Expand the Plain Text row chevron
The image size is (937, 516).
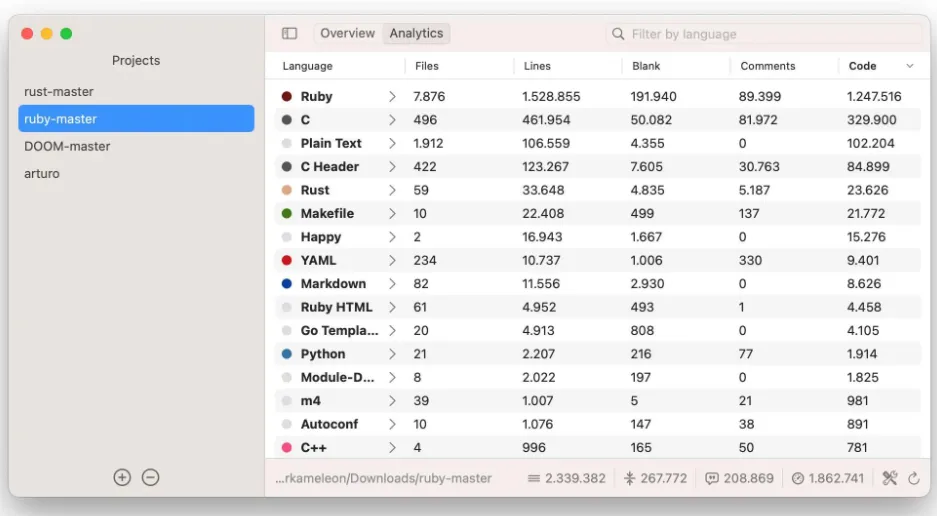coord(392,143)
